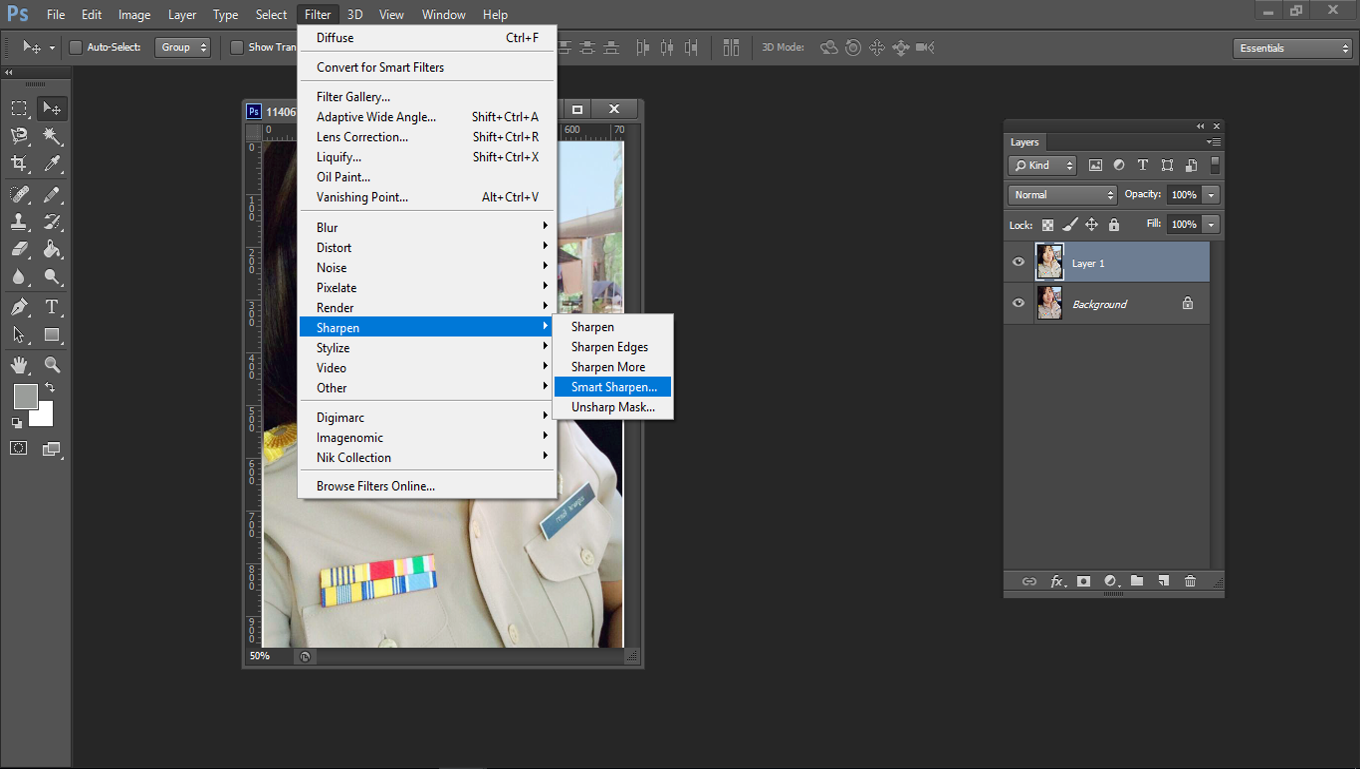The width and height of the screenshot is (1360, 769).
Task: Select the Move tool in toolbox
Action: [x=52, y=108]
